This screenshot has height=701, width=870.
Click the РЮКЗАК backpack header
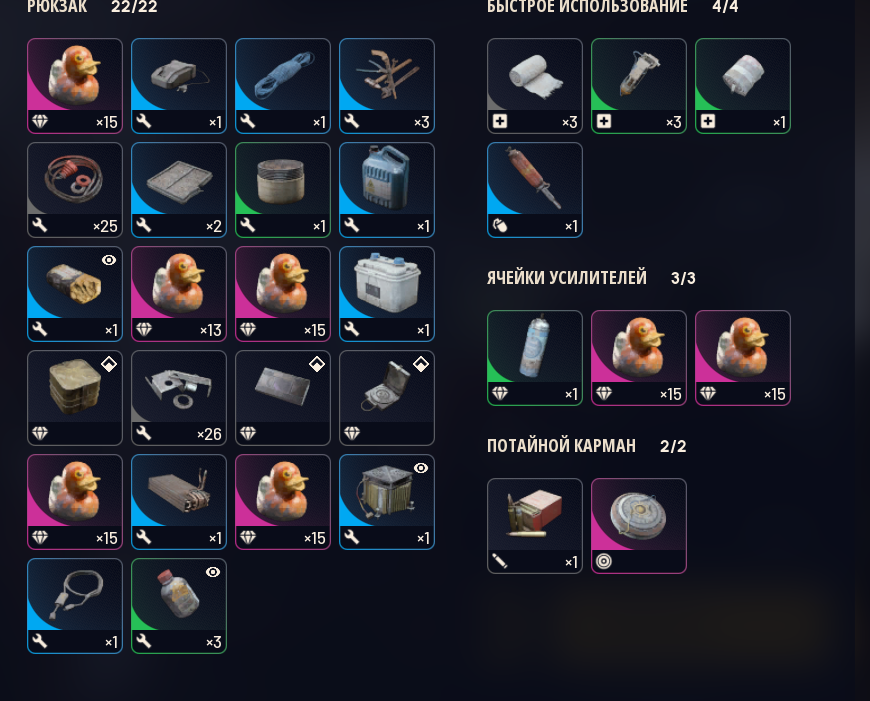[x=57, y=7]
